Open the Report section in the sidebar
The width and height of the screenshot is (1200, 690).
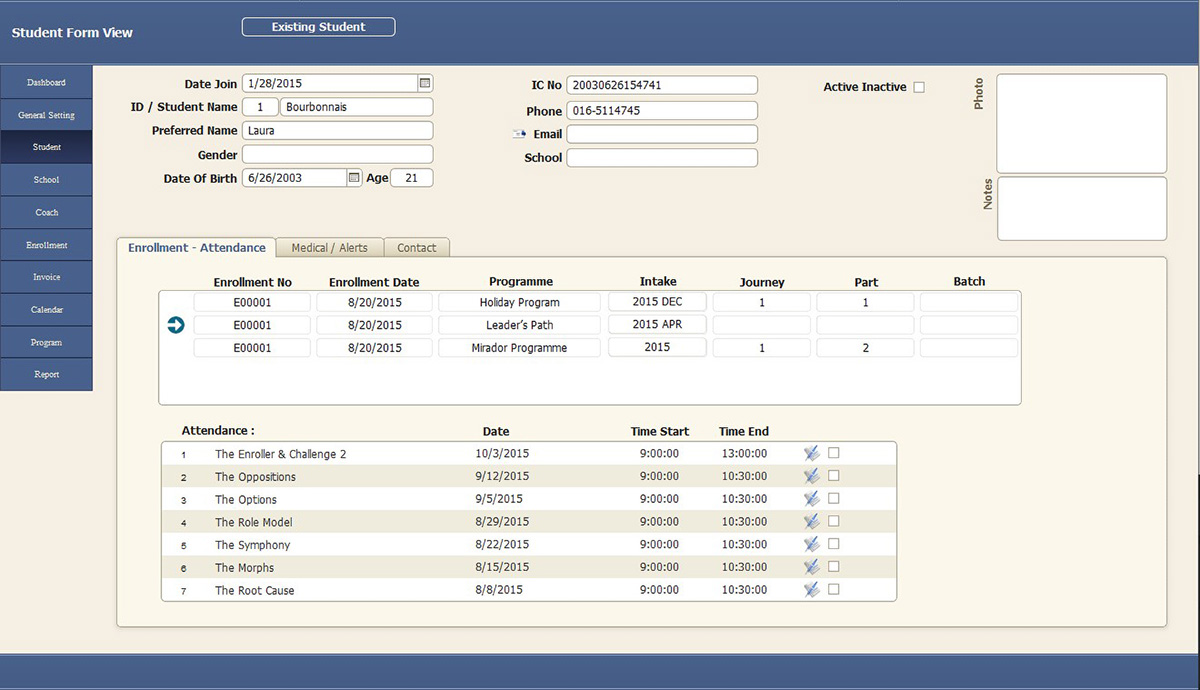pyautogui.click(x=46, y=374)
